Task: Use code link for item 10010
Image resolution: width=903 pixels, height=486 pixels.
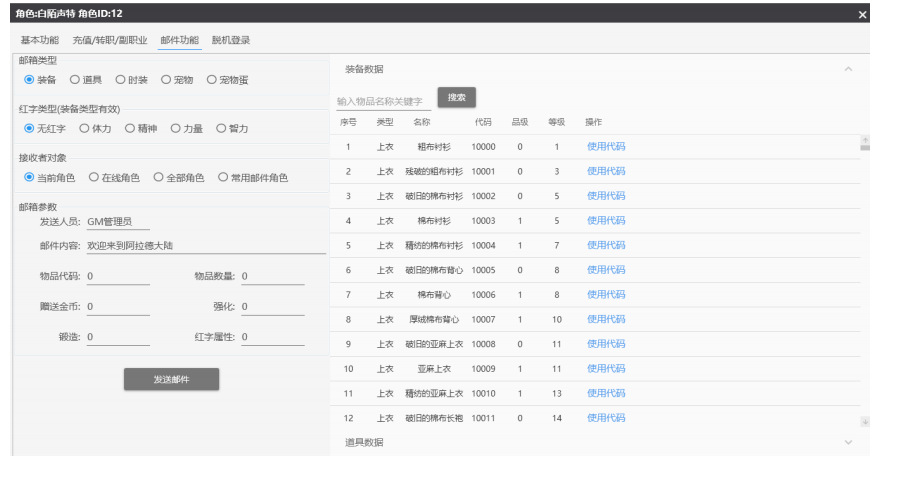Action: click(x=606, y=393)
